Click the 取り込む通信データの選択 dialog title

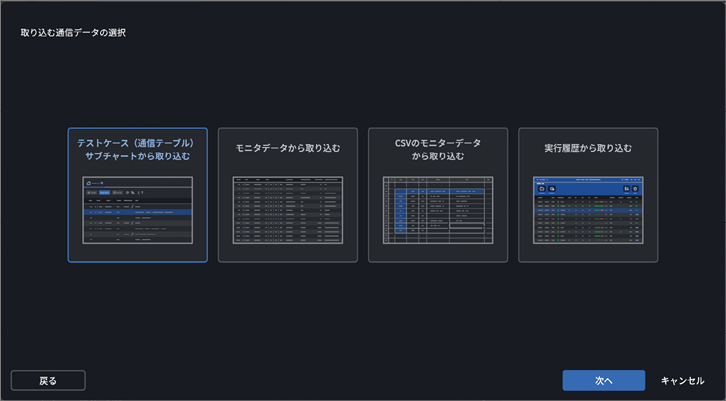click(x=73, y=33)
